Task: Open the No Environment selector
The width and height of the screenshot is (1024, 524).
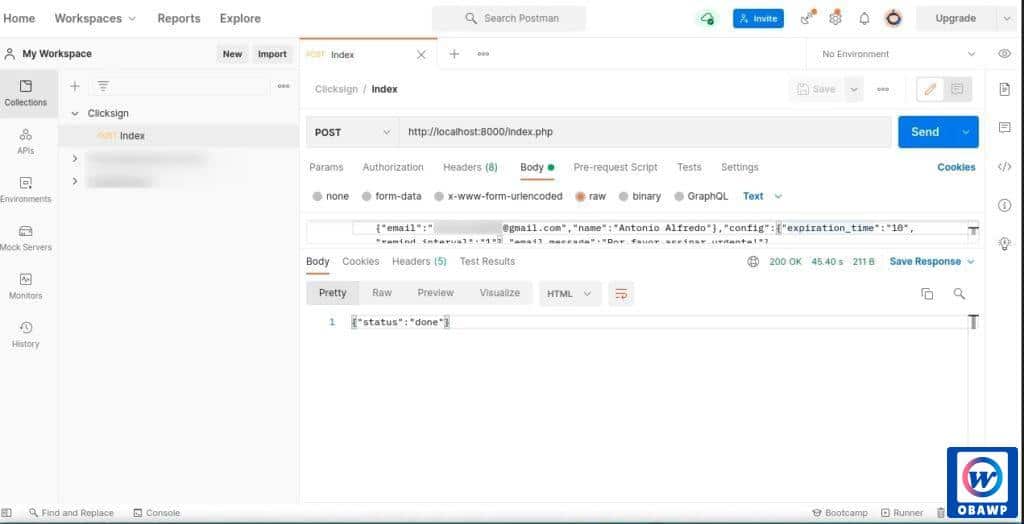Action: pyautogui.click(x=898, y=54)
